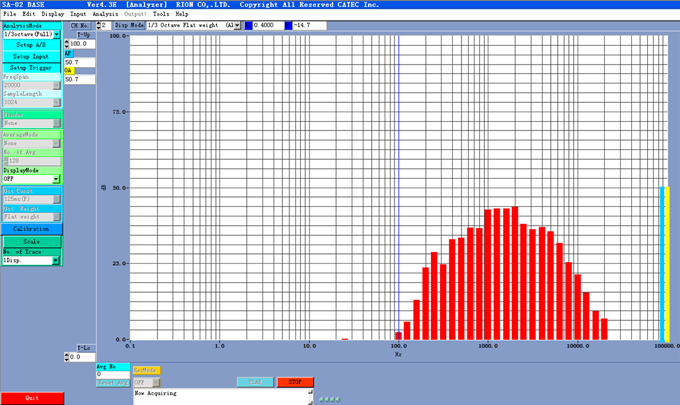Screen dimensions: 680x405
Task: Open the AnalysisMode 1/3octave dropdown
Action: (56, 34)
